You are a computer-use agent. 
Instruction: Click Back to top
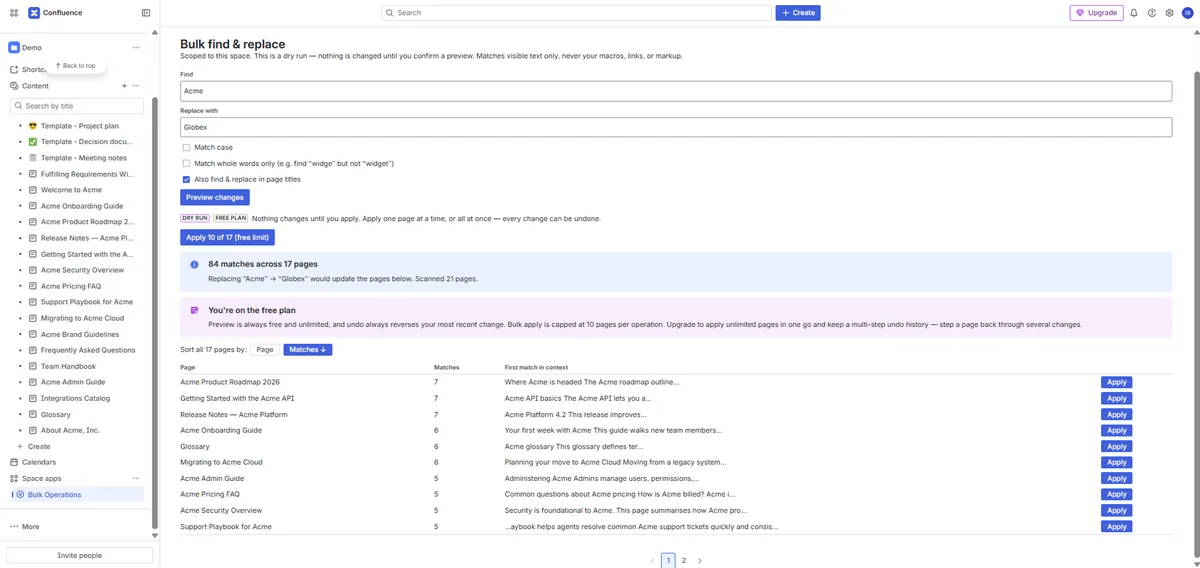75,65
